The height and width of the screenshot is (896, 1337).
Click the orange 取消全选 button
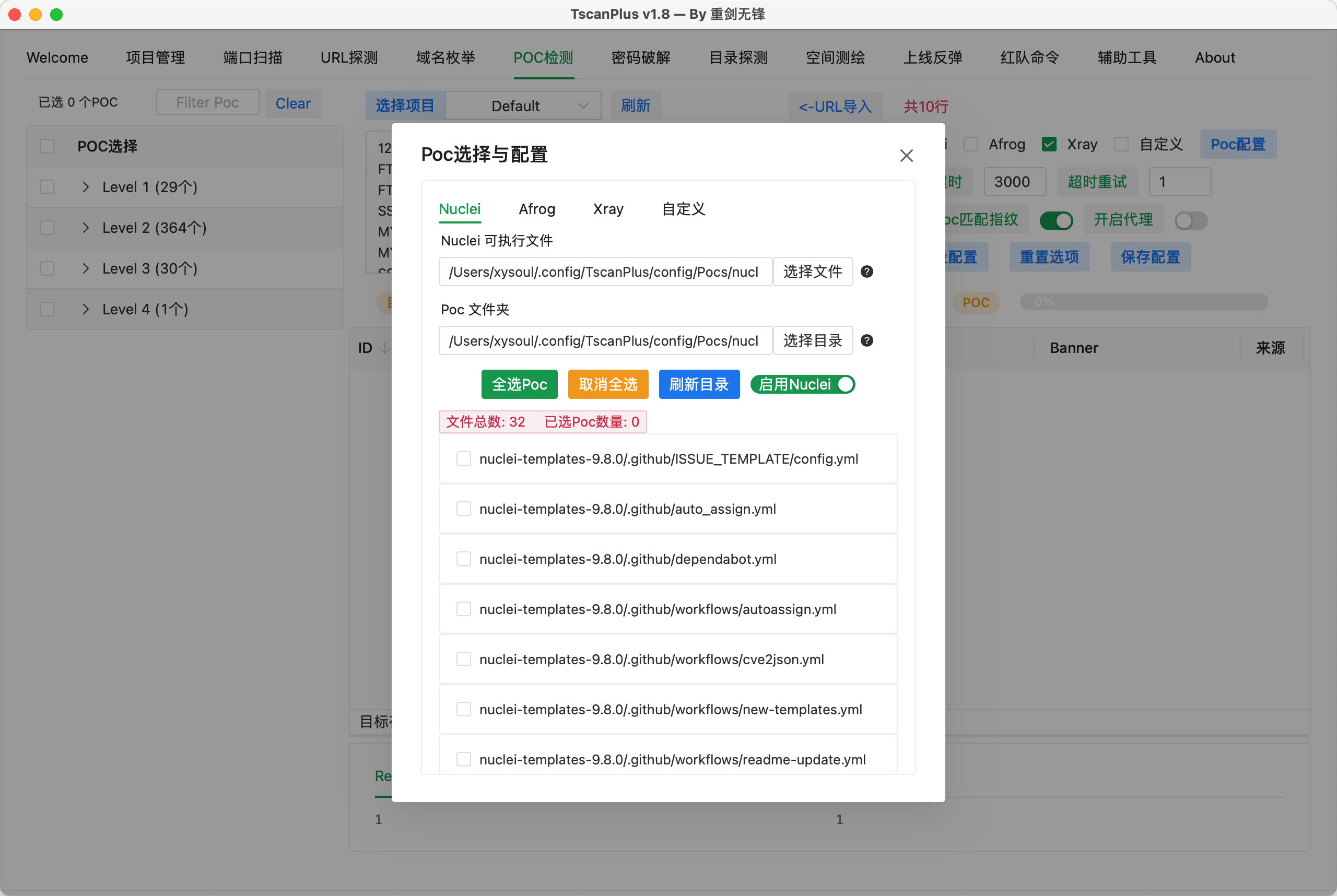(x=607, y=385)
